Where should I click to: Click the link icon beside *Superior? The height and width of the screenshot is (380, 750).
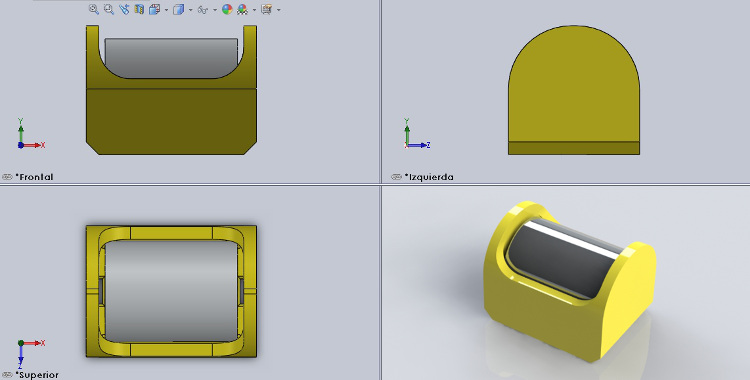pos(7,375)
